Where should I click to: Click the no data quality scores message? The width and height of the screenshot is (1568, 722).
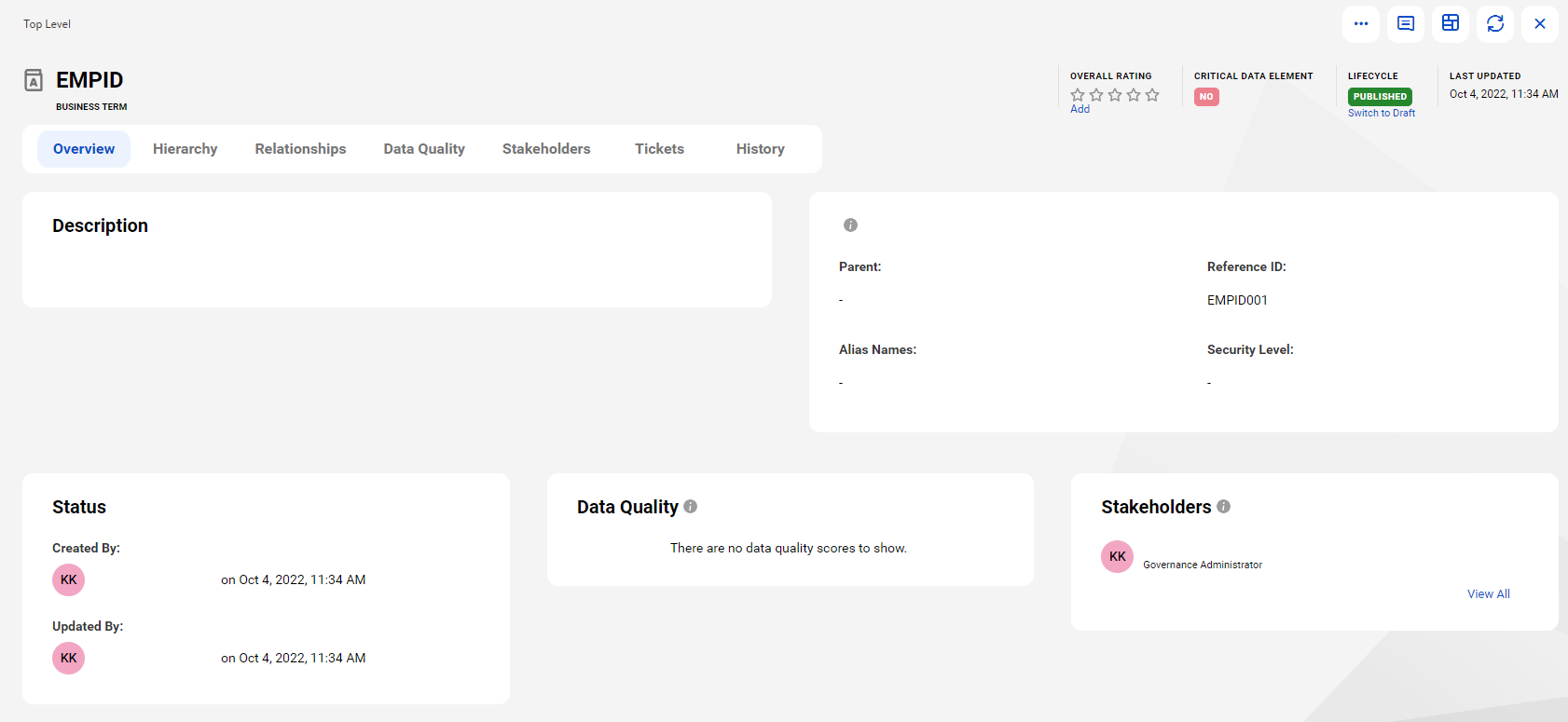pos(789,548)
